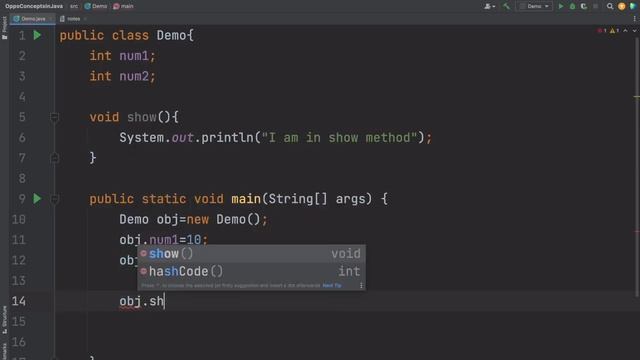Click the string "I am in show method"
640x360 pixels.
point(340,138)
